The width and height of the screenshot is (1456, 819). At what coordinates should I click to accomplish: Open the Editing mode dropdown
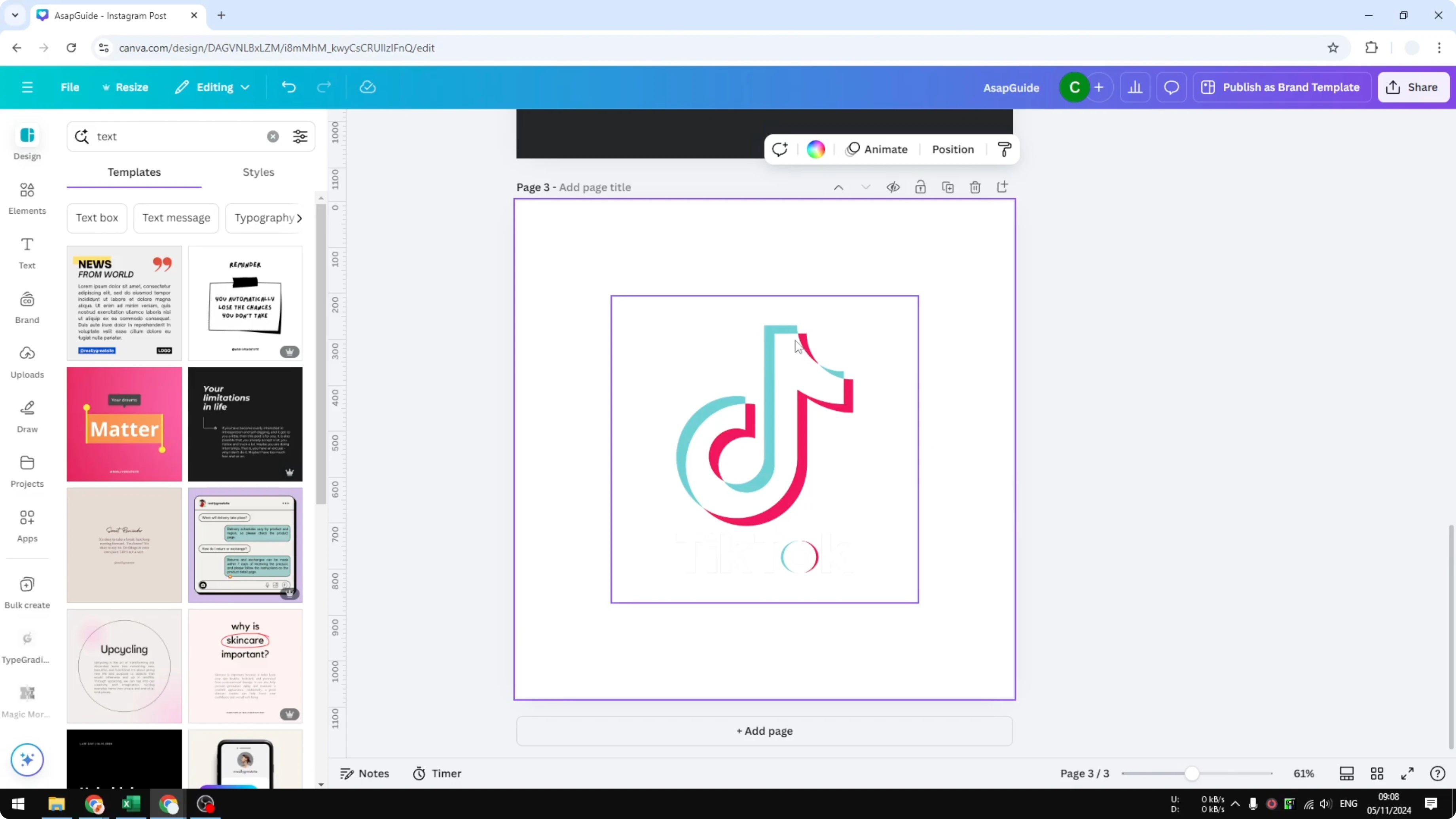pos(212,87)
